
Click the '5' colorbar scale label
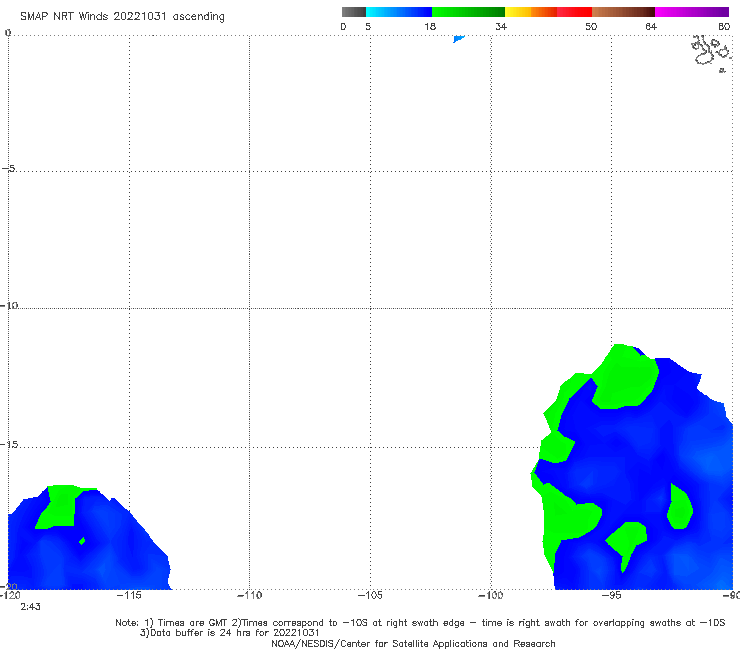(368, 26)
